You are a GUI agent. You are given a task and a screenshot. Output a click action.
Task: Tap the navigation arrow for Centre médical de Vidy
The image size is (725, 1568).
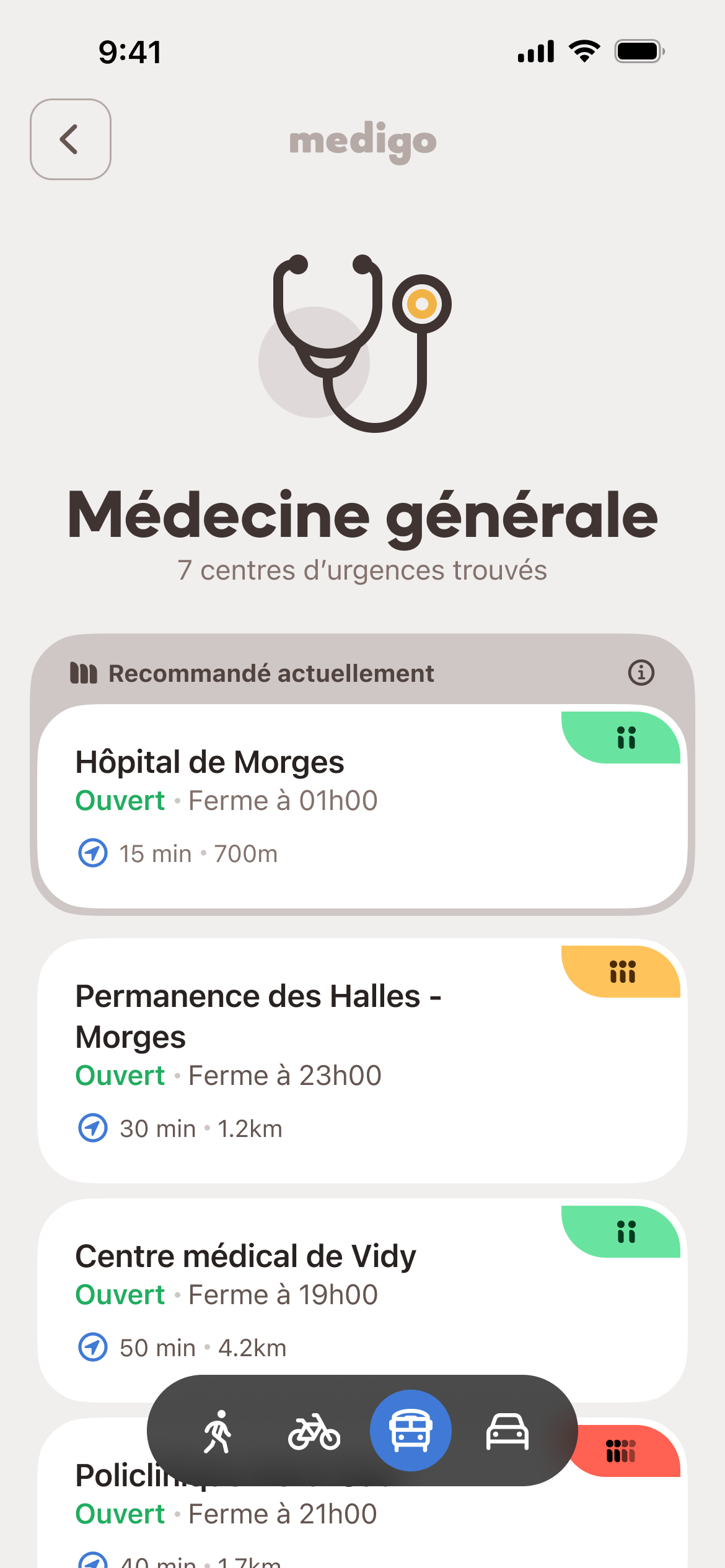pyautogui.click(x=93, y=1348)
